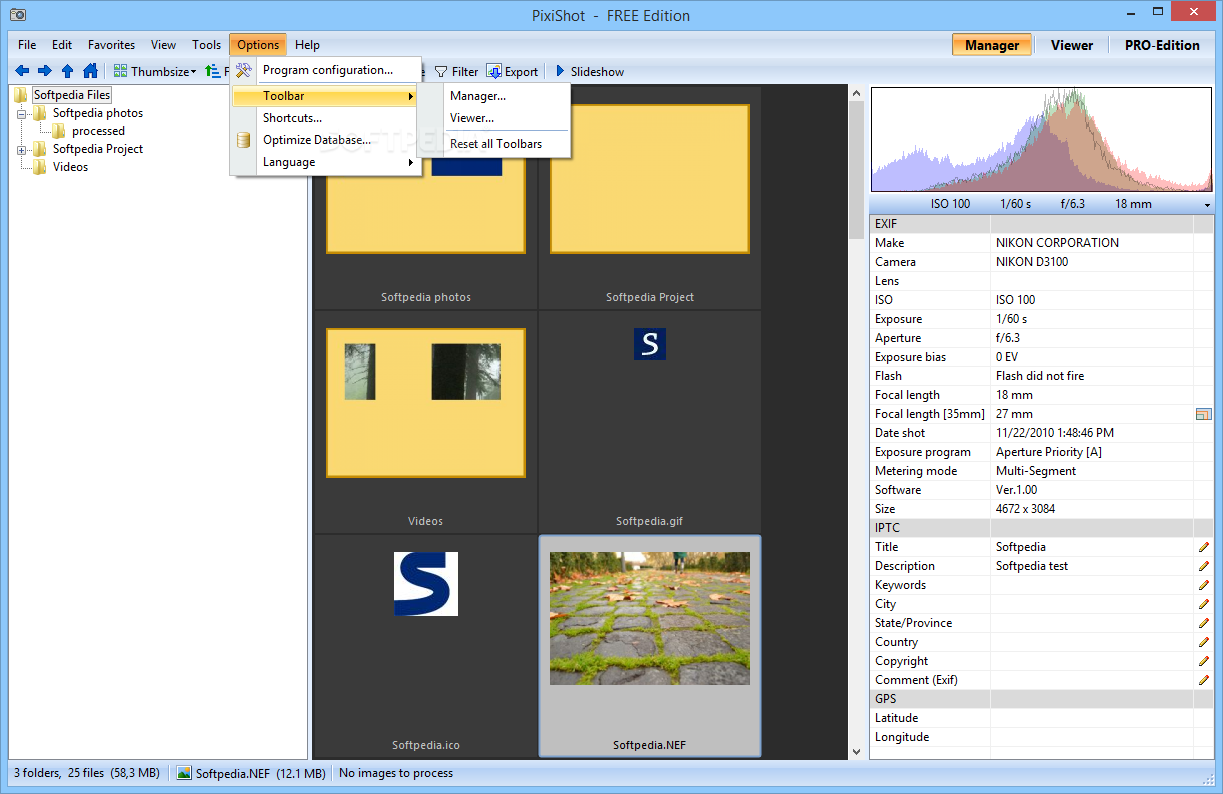The image size is (1223, 794).
Task: Click the Title value 'Softpedia'
Action: 1021,547
